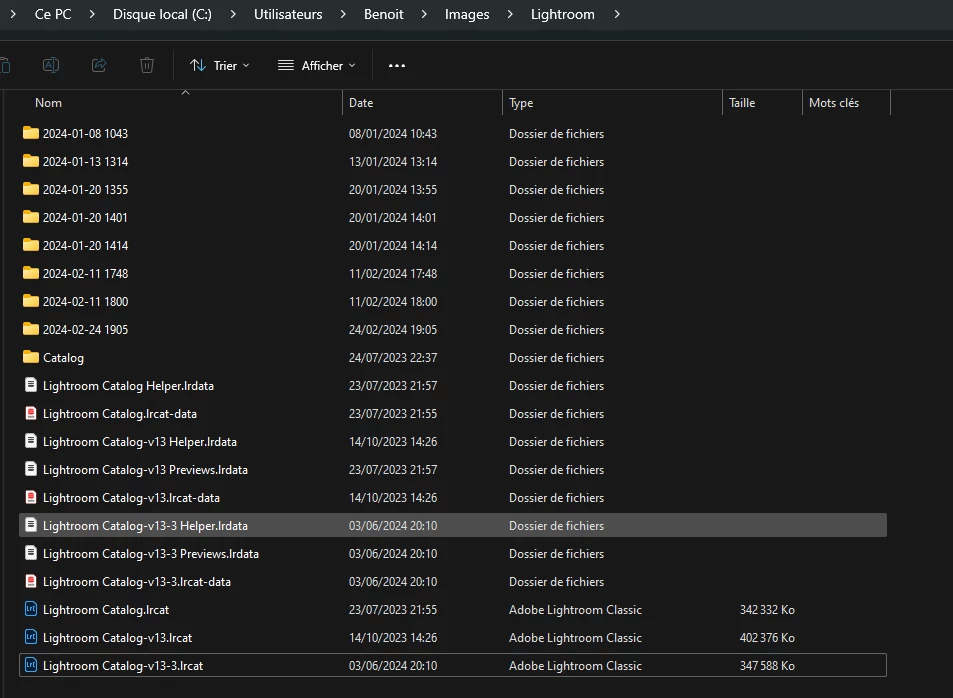Screen dimensions: 953x698
Task: Click folder icon of 2024-01-08 1043
Action: [30, 133]
